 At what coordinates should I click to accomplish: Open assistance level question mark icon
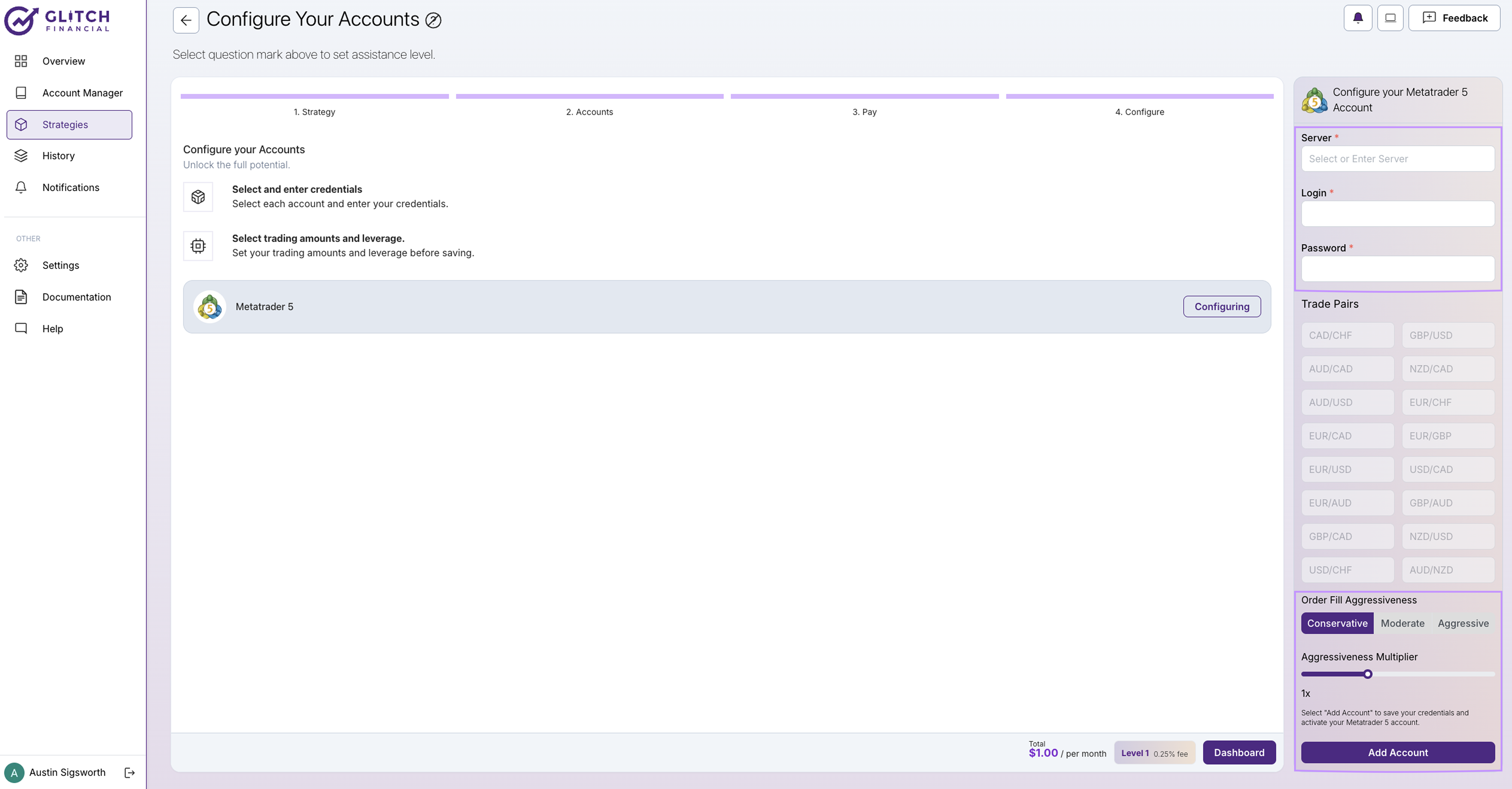(433, 21)
